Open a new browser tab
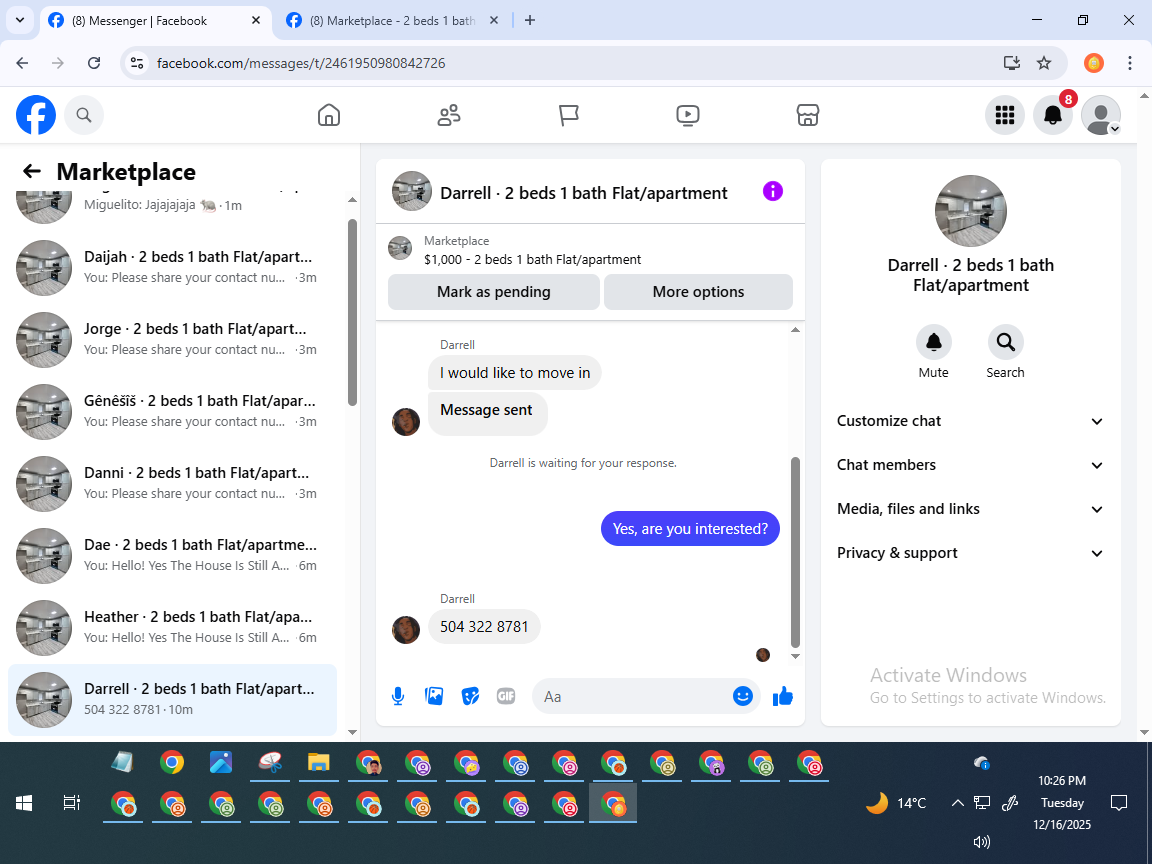The image size is (1152, 864). 530,21
